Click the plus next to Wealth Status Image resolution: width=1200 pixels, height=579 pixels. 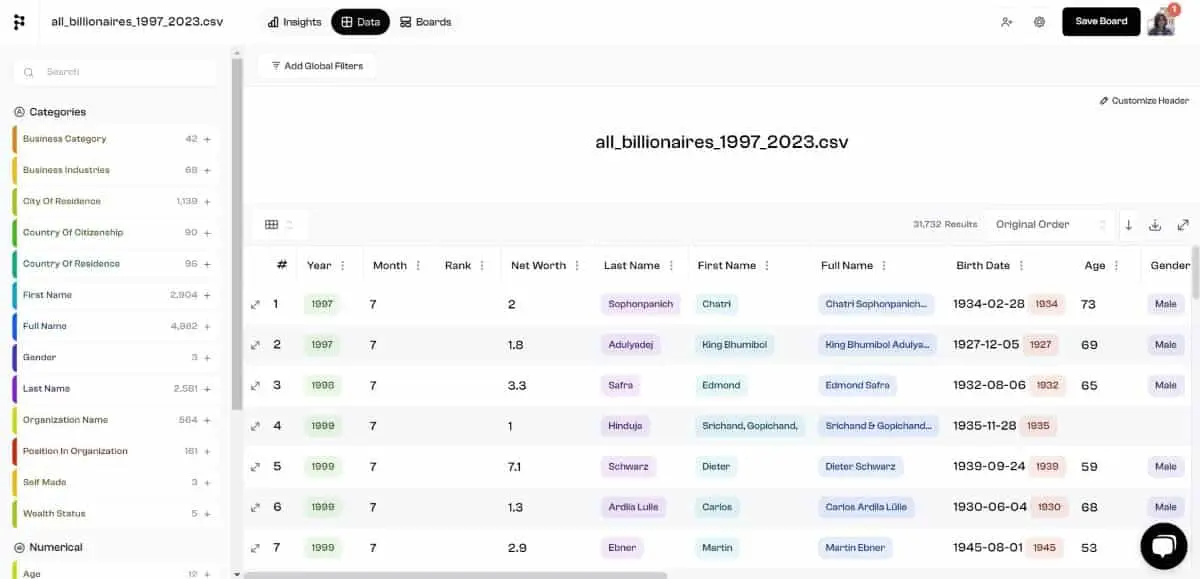click(x=206, y=513)
